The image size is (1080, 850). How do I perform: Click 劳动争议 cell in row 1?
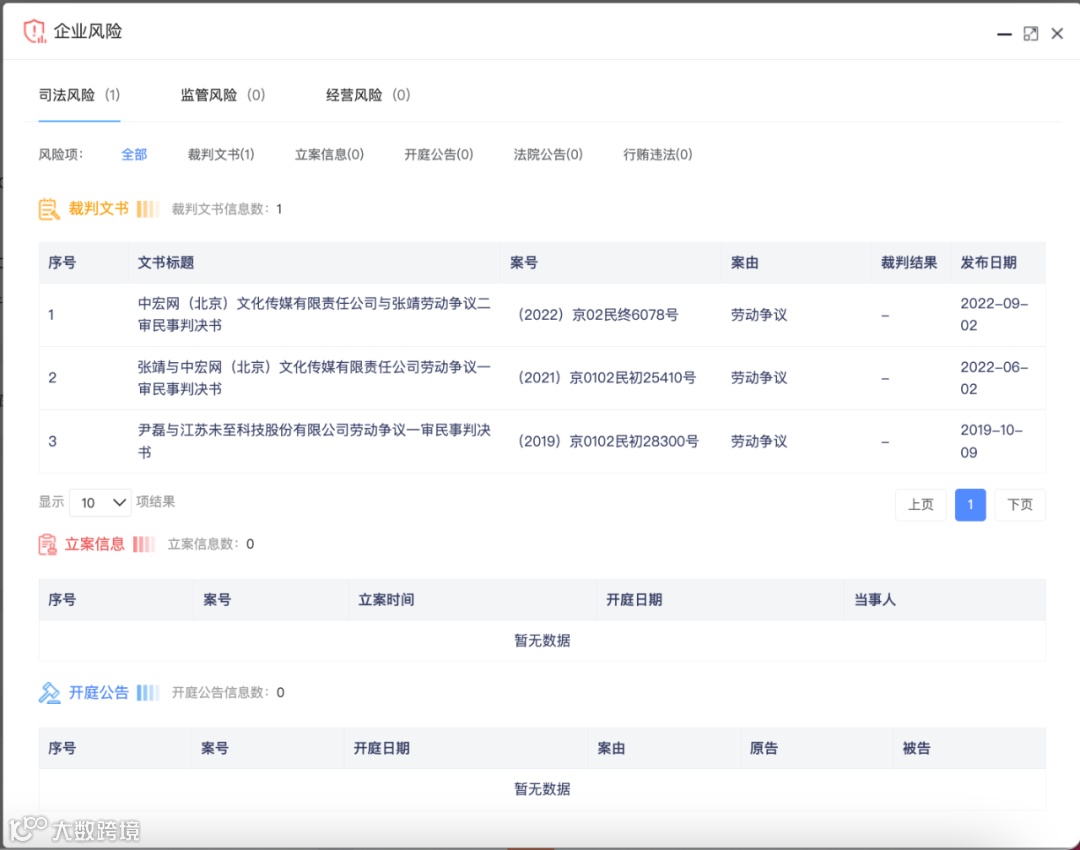[x=759, y=315]
